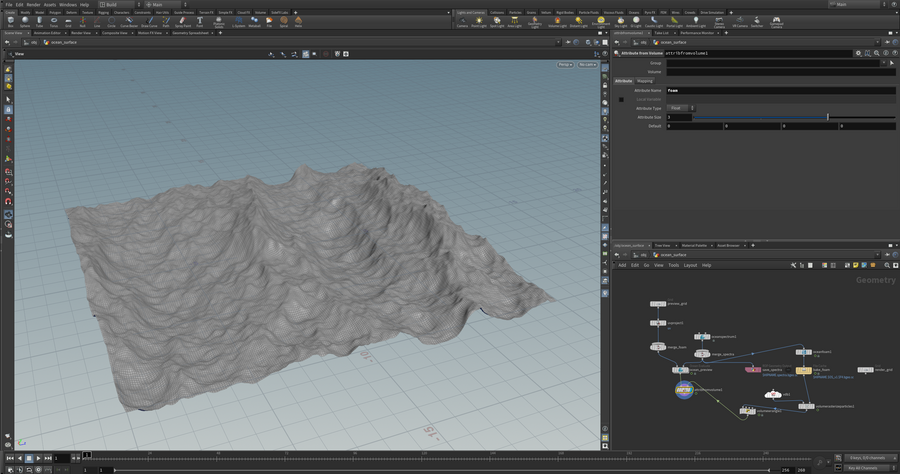
Task: Click the Attribute Name input field
Action: [x=780, y=90]
